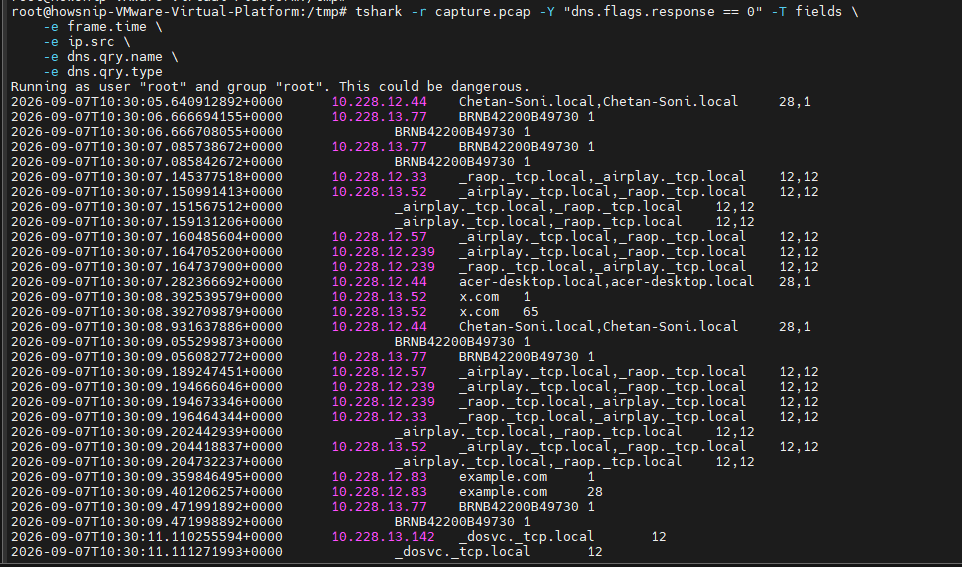
Task: Click timestamp 10:30:11.110255594 of _dosvc query
Action: (x=147, y=537)
